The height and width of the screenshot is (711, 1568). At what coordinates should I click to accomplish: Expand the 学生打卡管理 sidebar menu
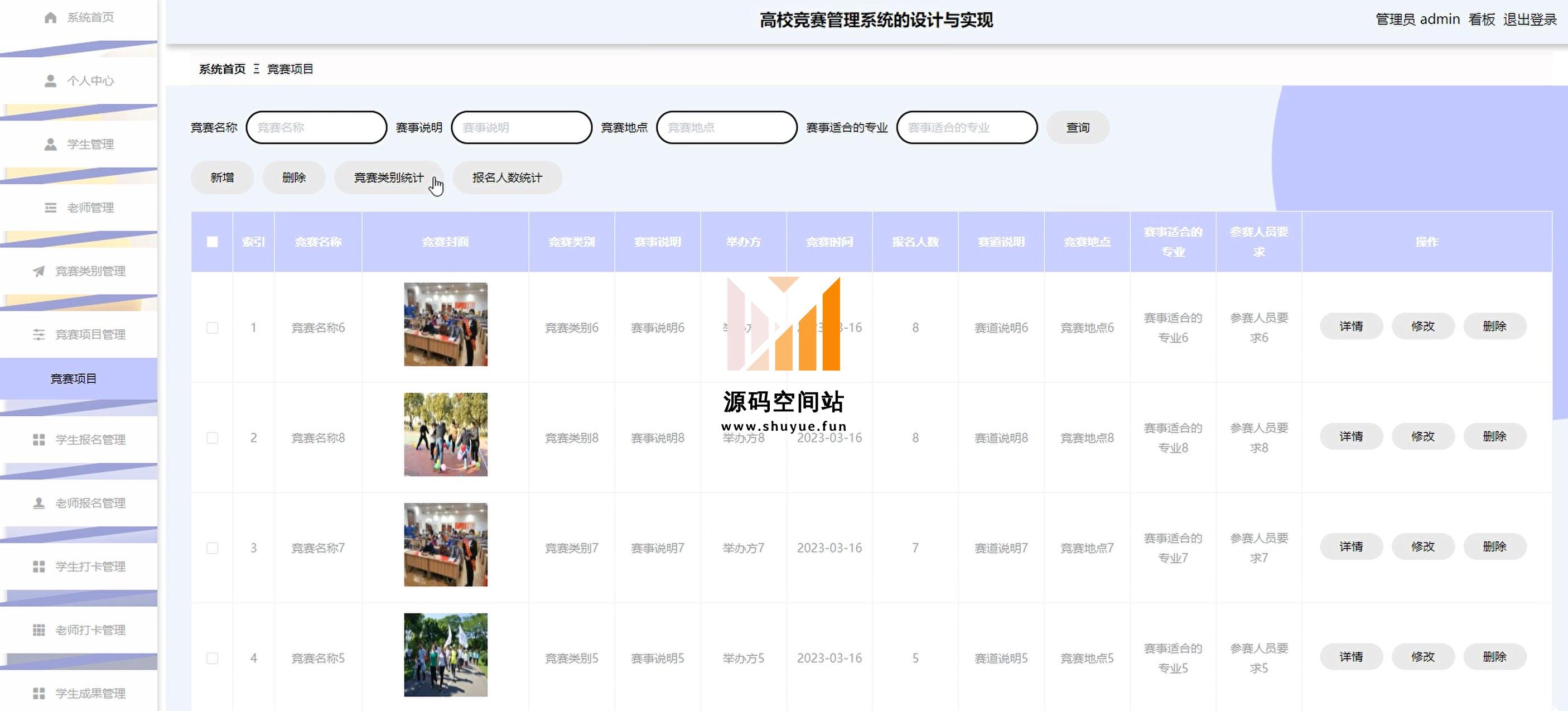79,566
